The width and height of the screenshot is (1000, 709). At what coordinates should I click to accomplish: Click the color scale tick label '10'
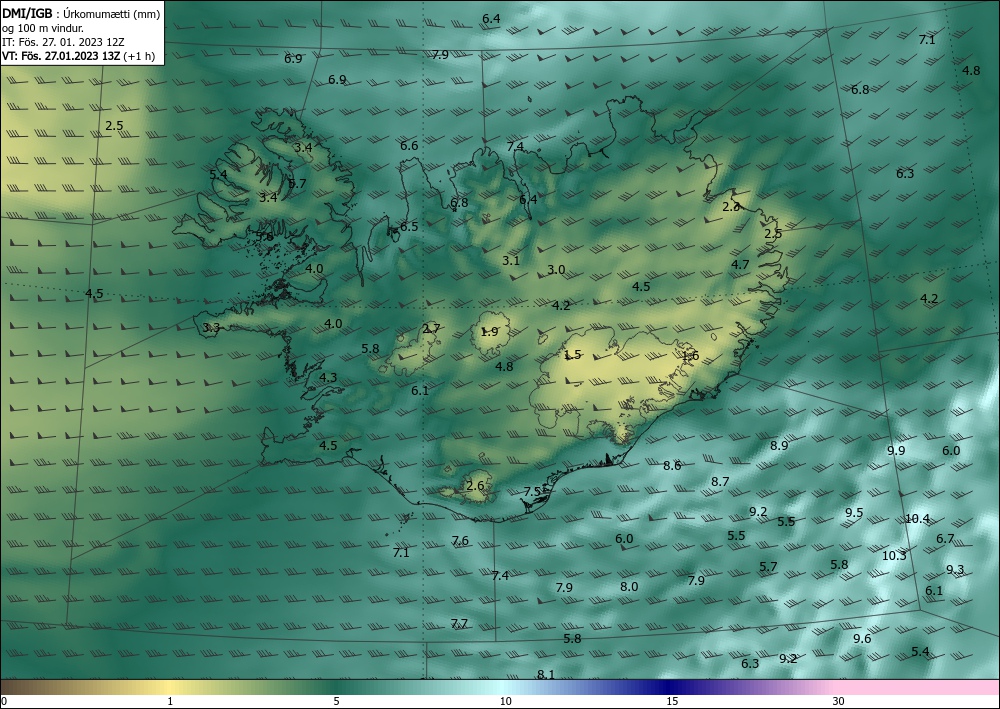point(505,702)
